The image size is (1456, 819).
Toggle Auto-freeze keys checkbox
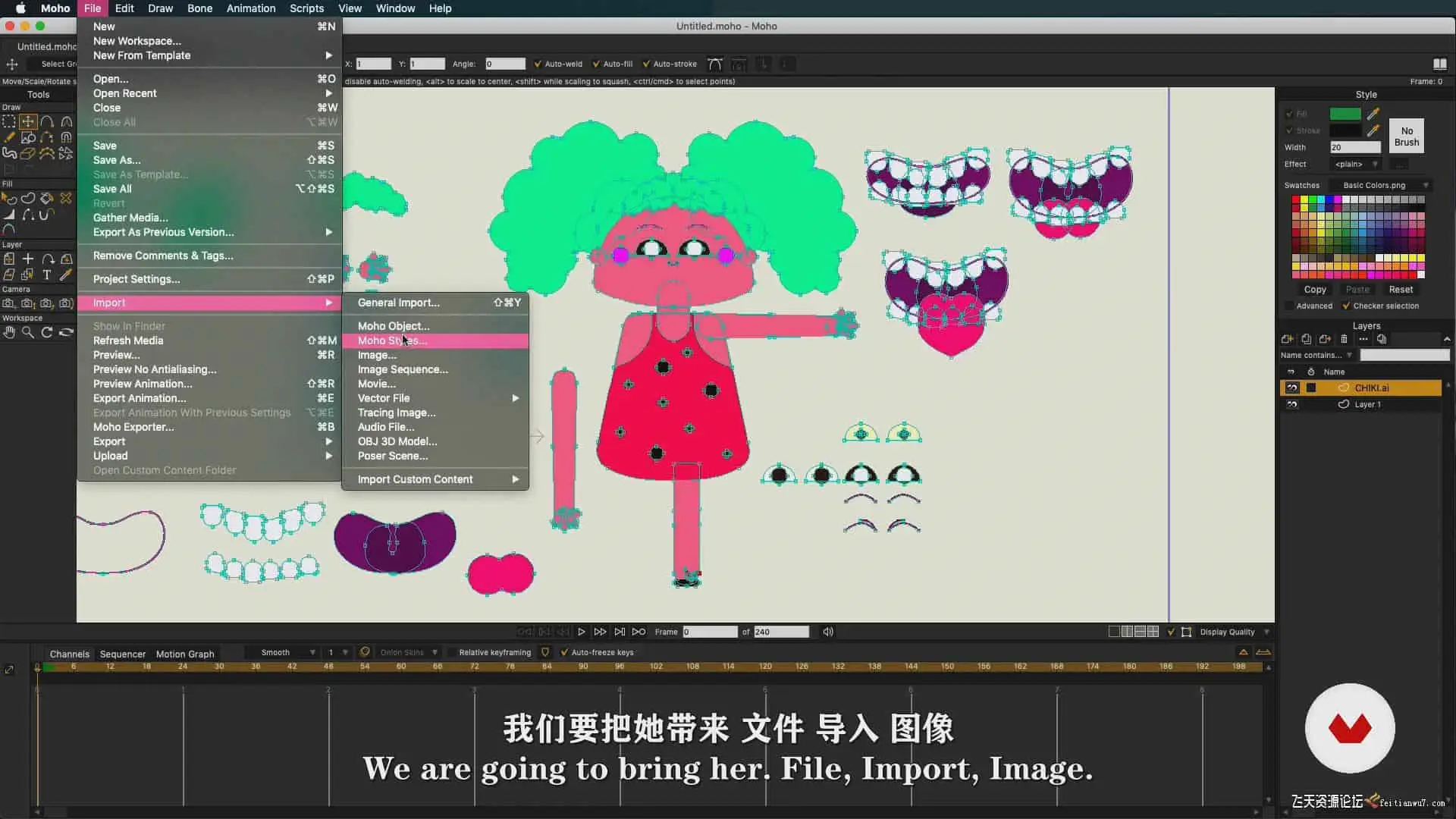click(x=564, y=652)
